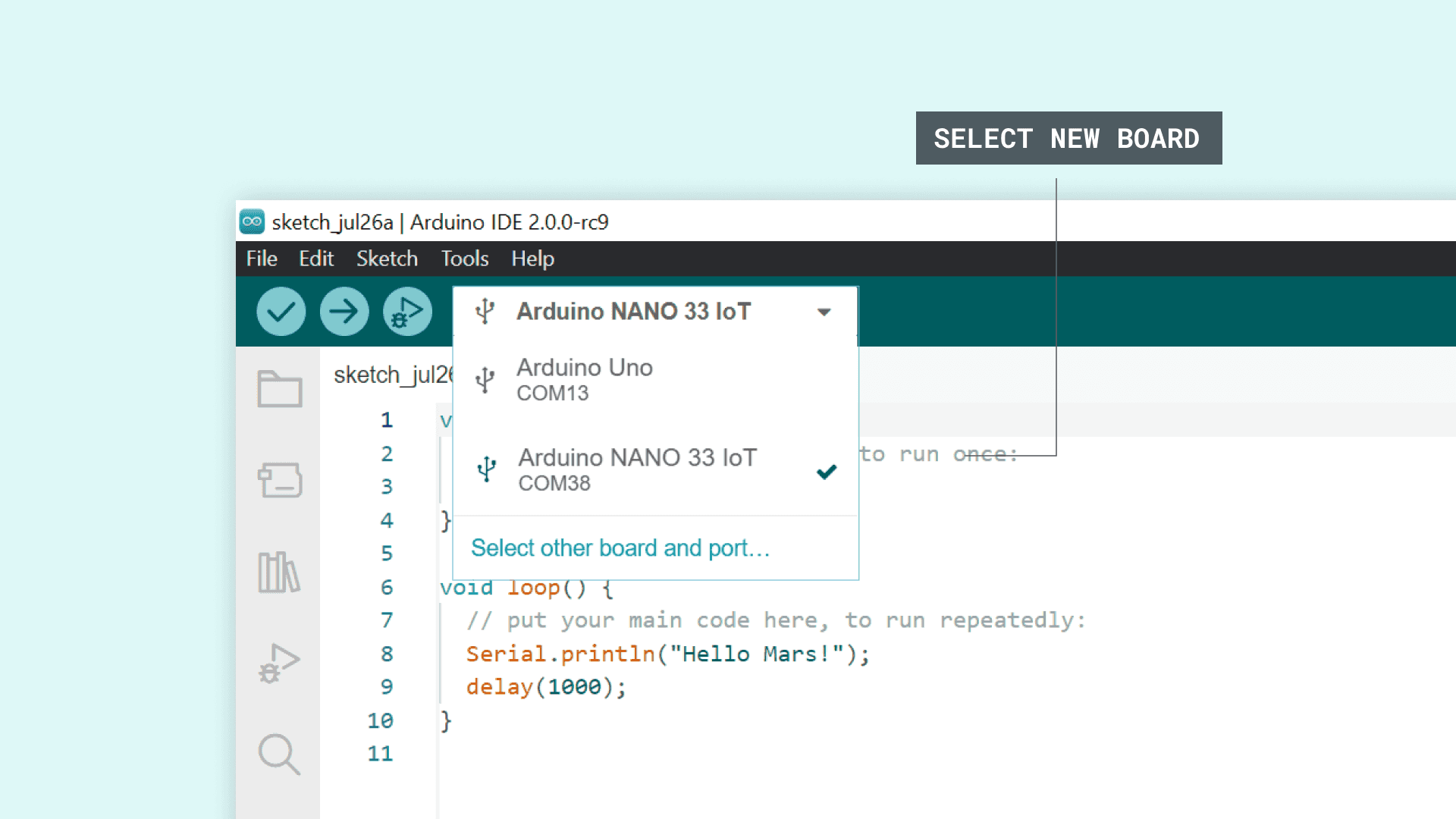This screenshot has height=819, width=1456.
Task: Click the Serial.println code line
Action: 667,654
